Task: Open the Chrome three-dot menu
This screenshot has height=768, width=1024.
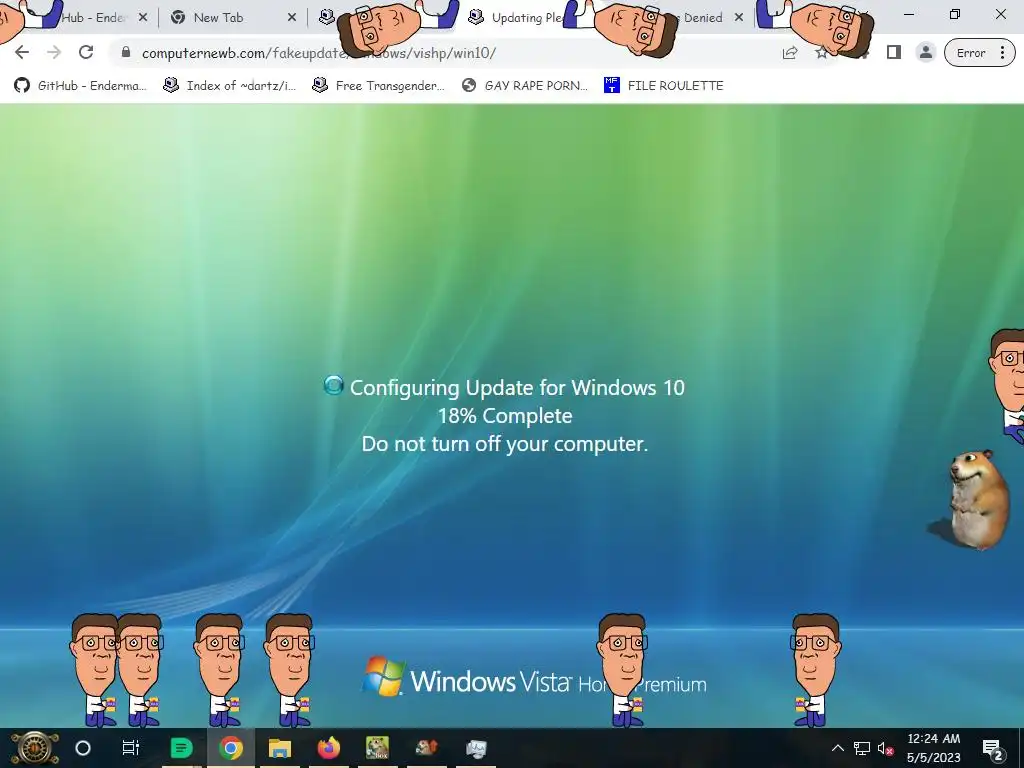Action: click(x=1002, y=53)
